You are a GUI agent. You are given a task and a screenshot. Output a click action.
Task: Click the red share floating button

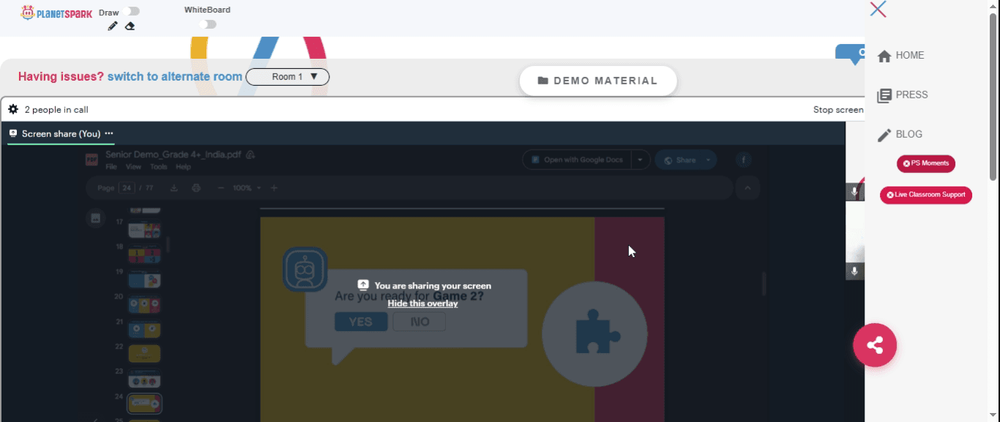click(875, 345)
